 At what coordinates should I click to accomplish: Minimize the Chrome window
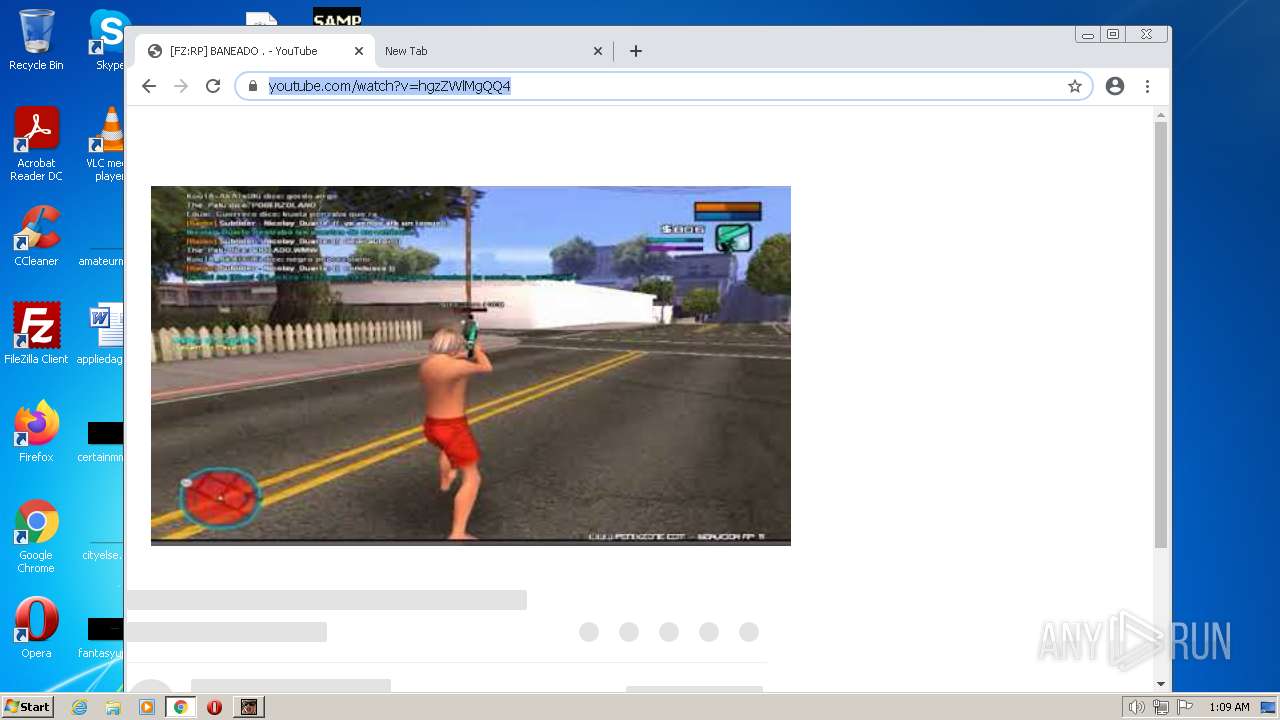tap(1088, 35)
